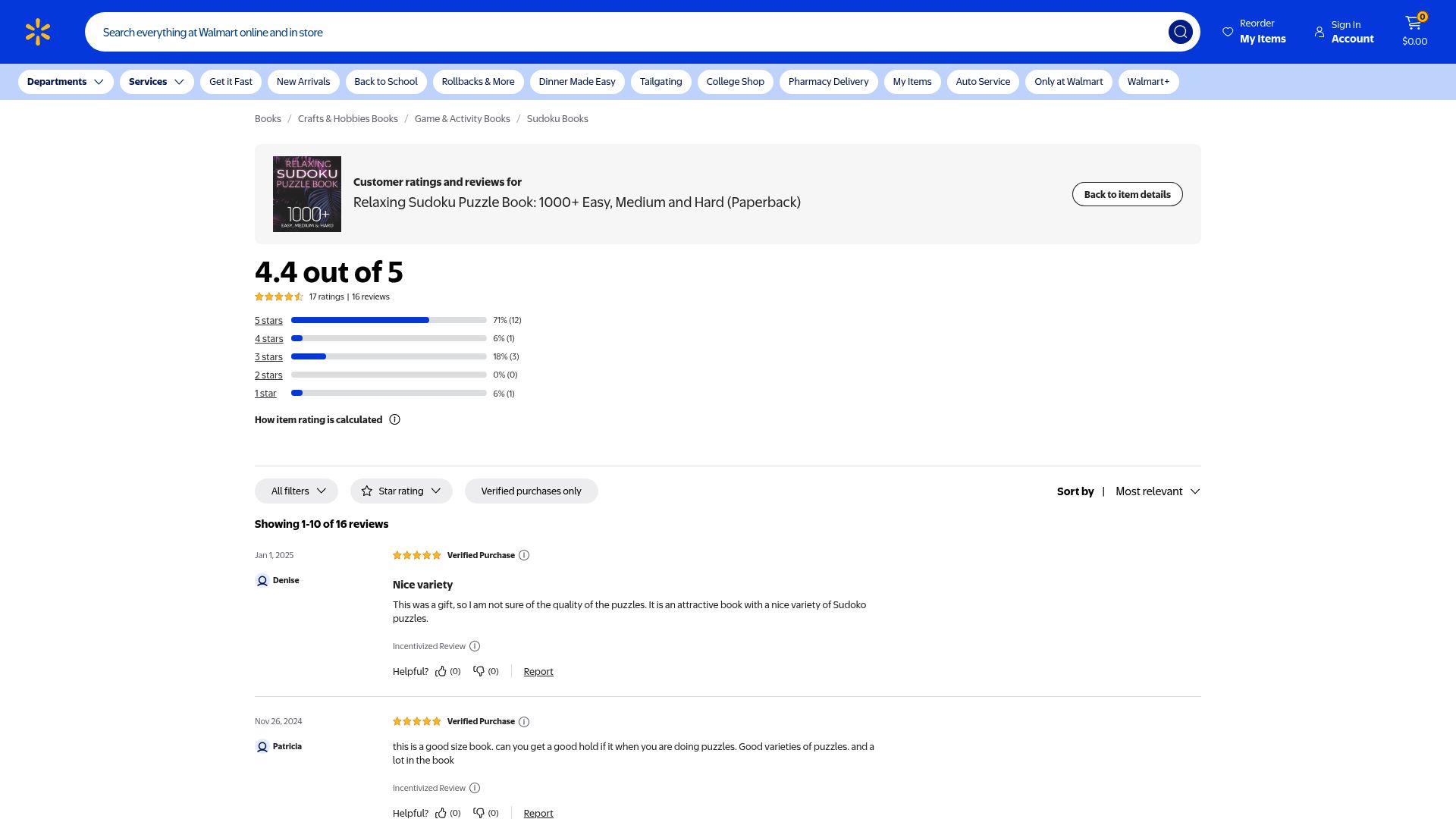Viewport: 1456px width, 819px height.
Task: Click the 16 reviews text
Action: click(x=371, y=297)
